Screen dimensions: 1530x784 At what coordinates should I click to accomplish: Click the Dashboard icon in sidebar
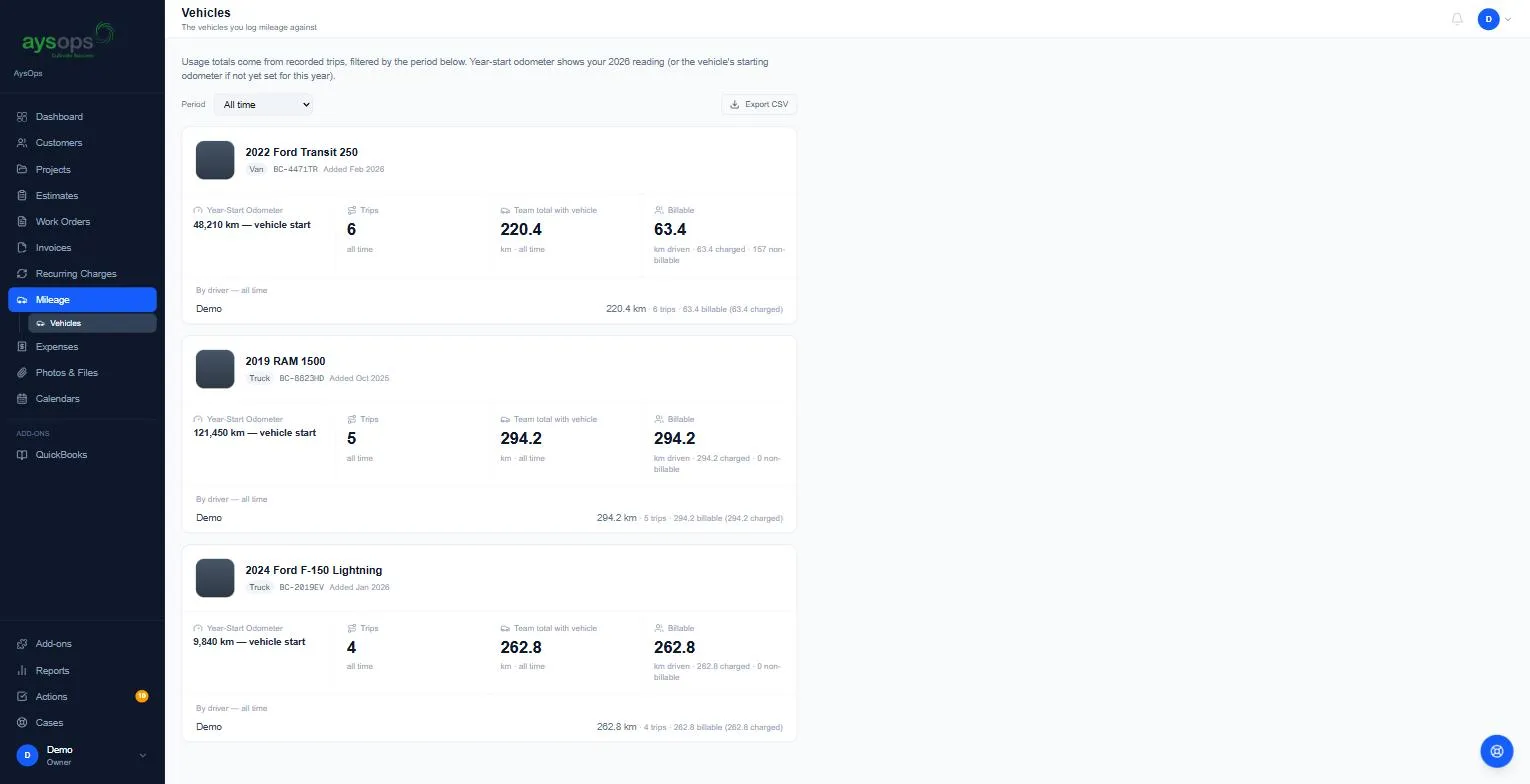pos(22,117)
